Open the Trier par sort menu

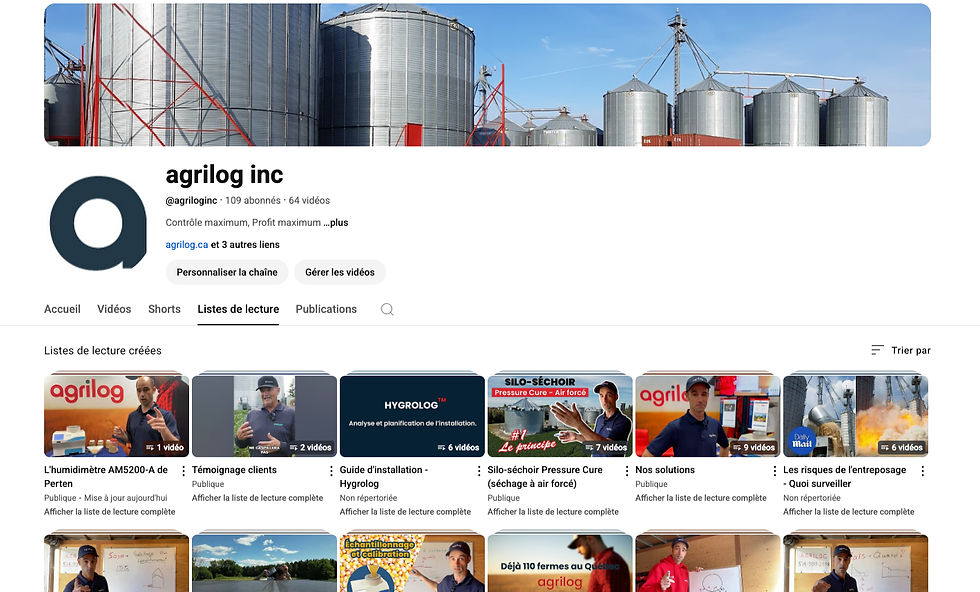901,350
